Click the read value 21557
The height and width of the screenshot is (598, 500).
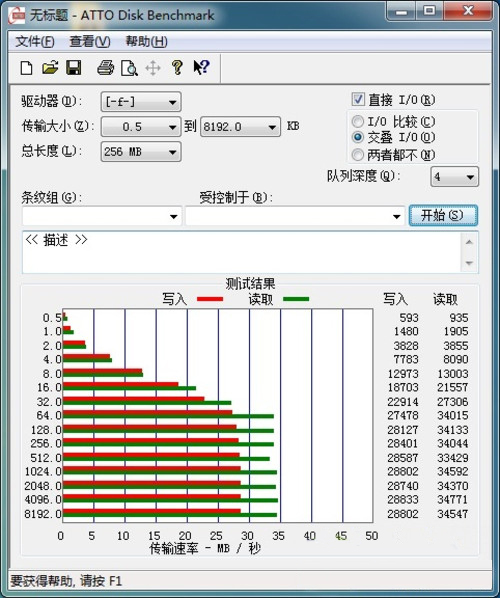(x=452, y=387)
